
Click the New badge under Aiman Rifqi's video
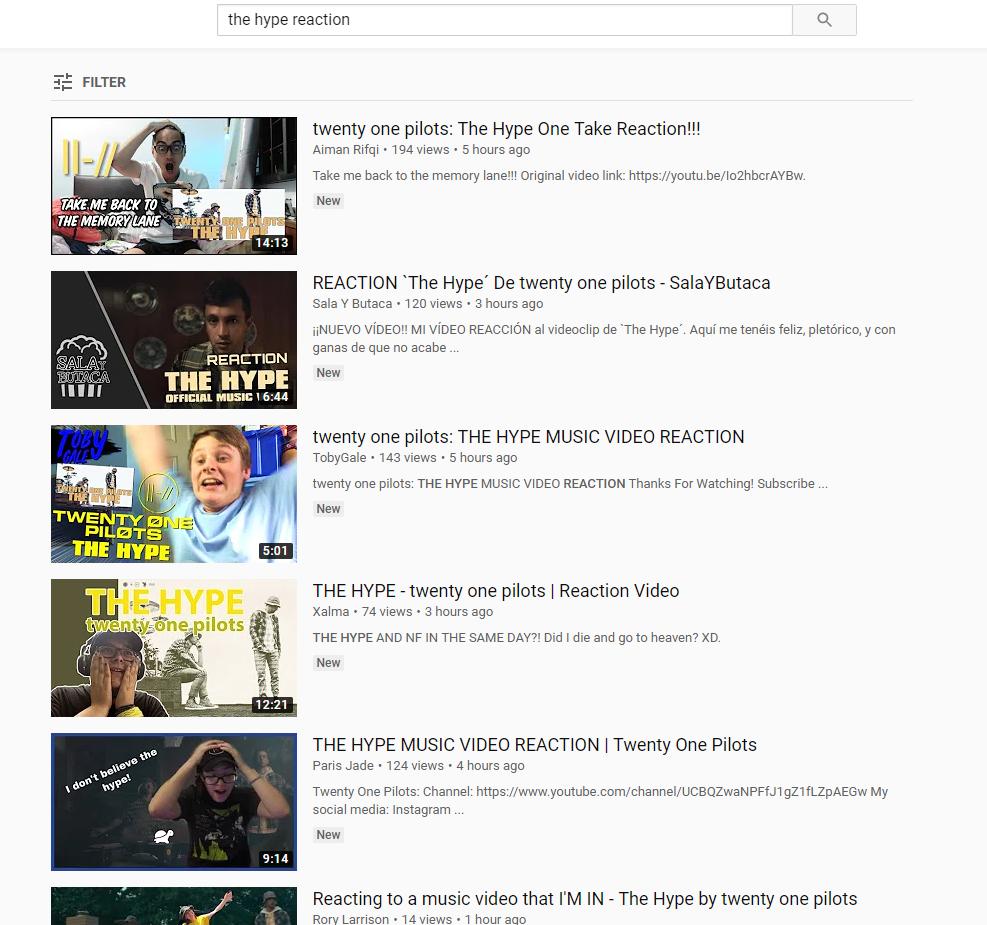click(x=328, y=201)
